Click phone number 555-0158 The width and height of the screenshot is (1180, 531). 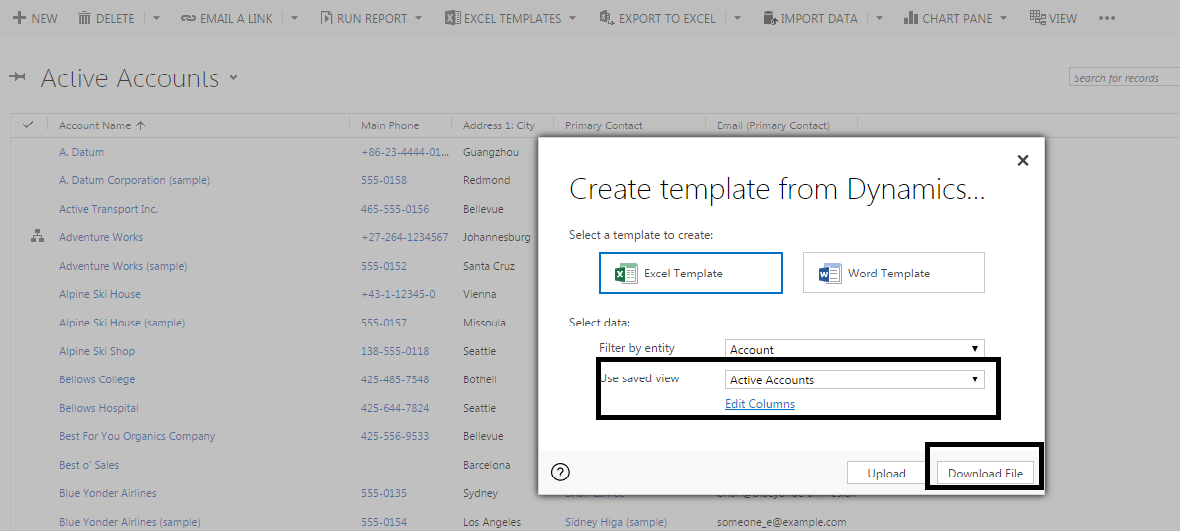point(384,181)
